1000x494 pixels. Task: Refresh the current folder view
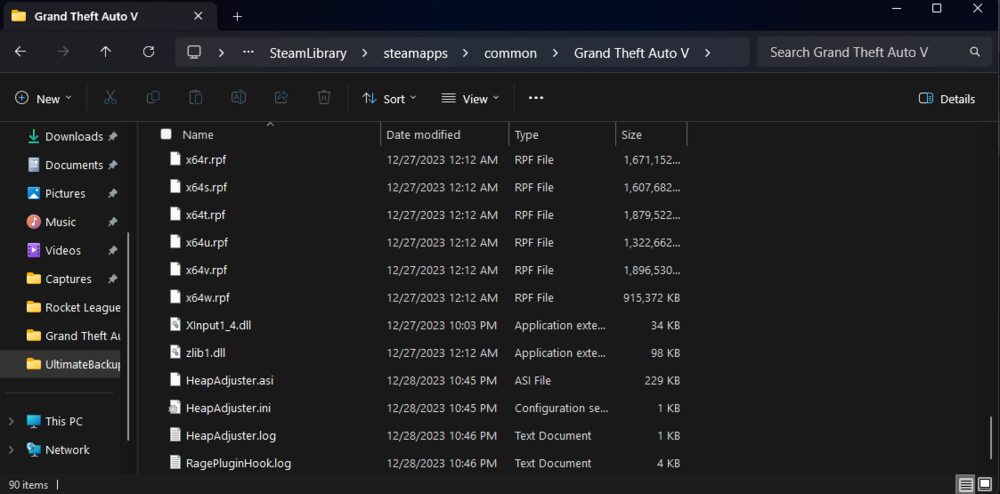click(x=149, y=52)
